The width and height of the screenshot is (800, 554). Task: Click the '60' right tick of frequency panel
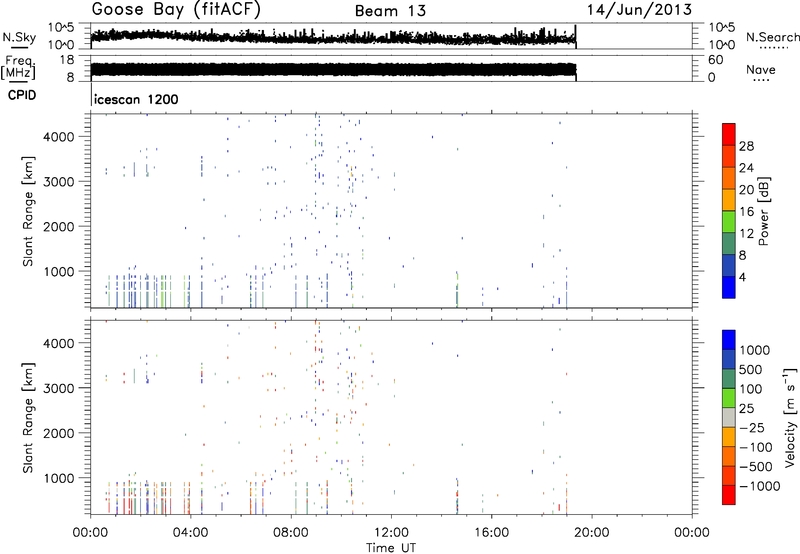tap(716, 60)
